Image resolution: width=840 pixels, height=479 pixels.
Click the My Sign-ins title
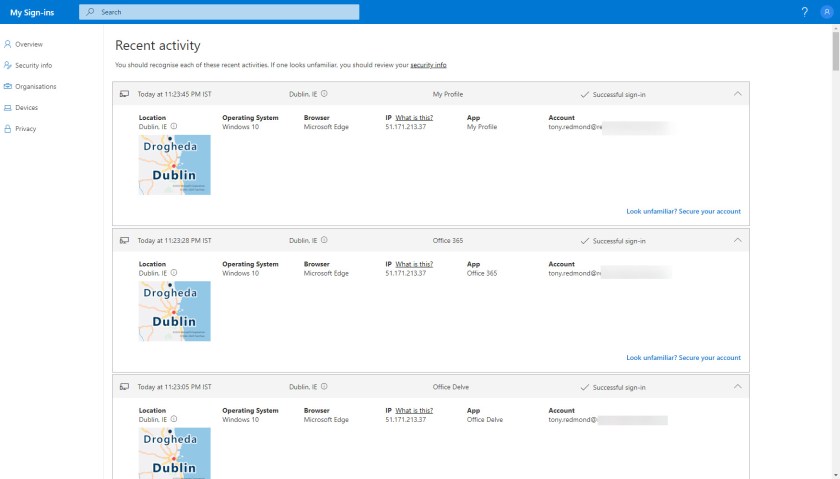(x=32, y=12)
